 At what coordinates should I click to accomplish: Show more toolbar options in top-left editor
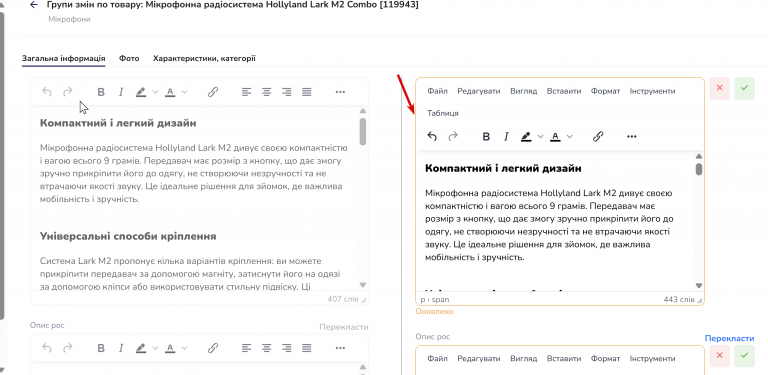[x=340, y=92]
